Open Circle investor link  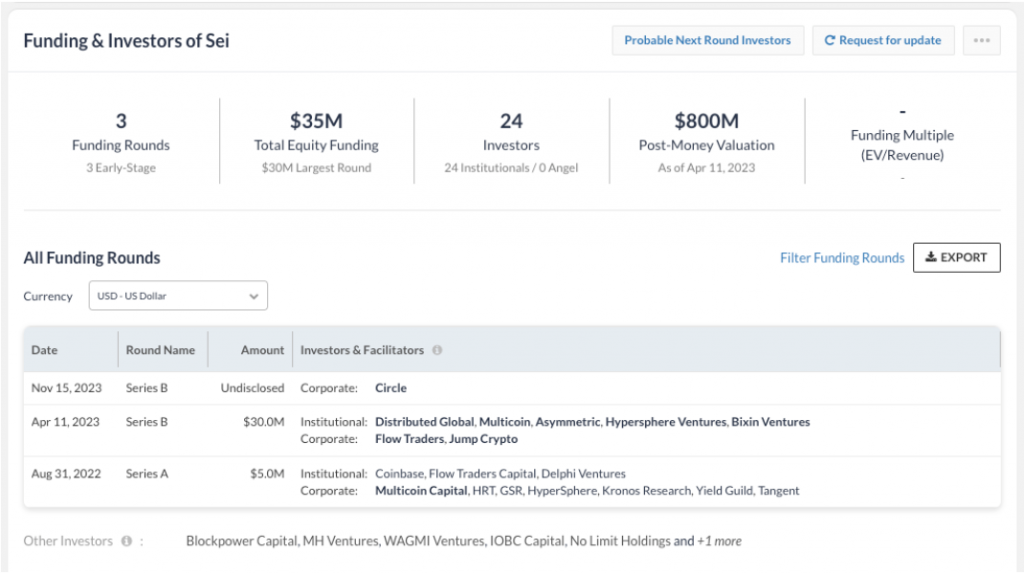tap(391, 388)
